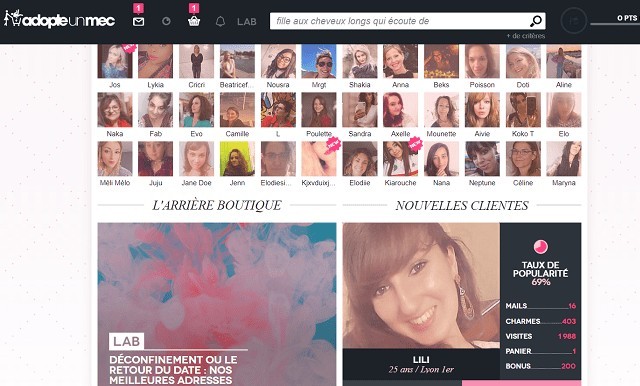Open Eve's profile thumbnail
The image size is (640, 386).
click(196, 110)
